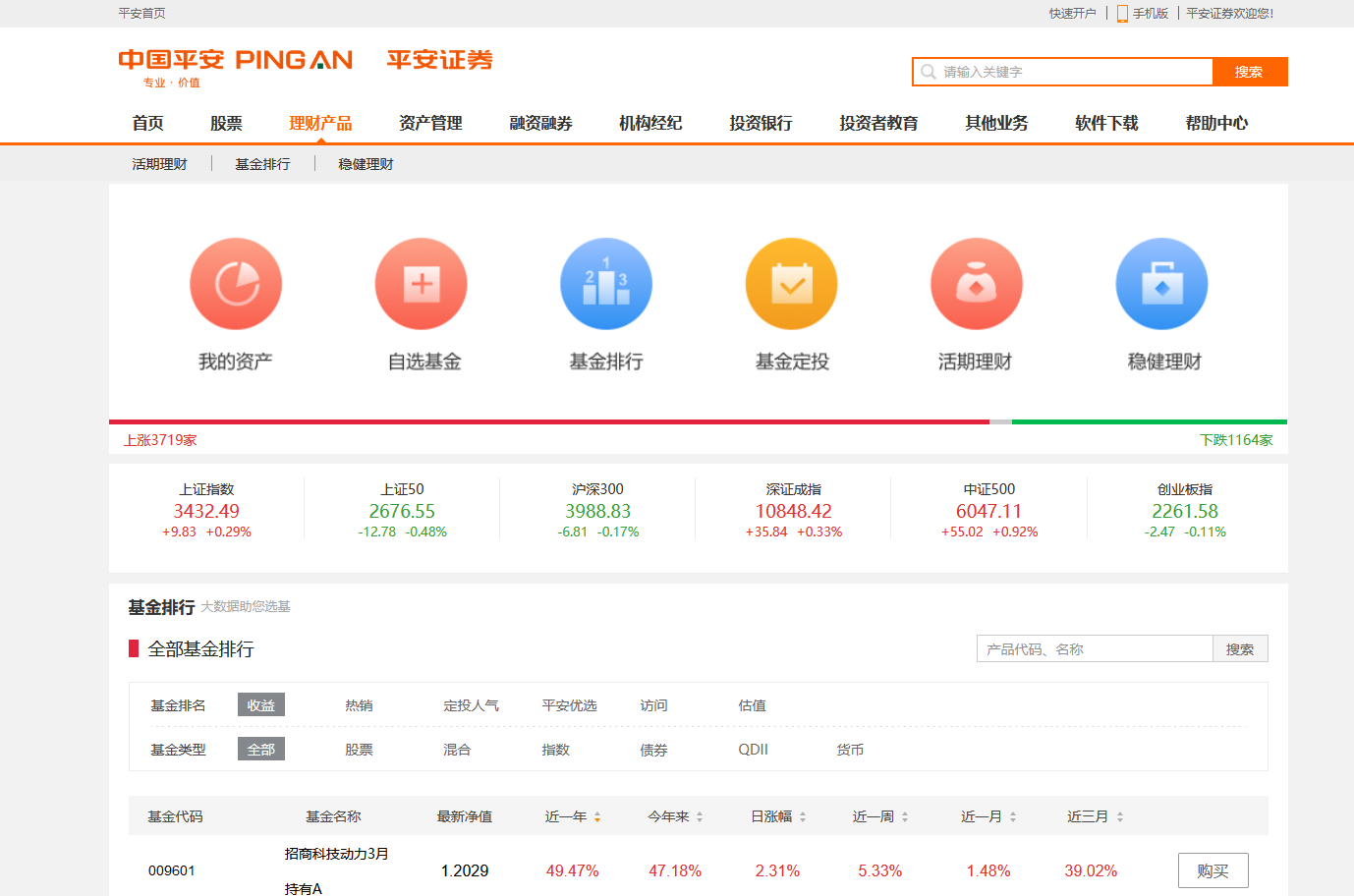Select the 热销 ranking filter
Image resolution: width=1354 pixels, height=896 pixels.
coord(359,705)
